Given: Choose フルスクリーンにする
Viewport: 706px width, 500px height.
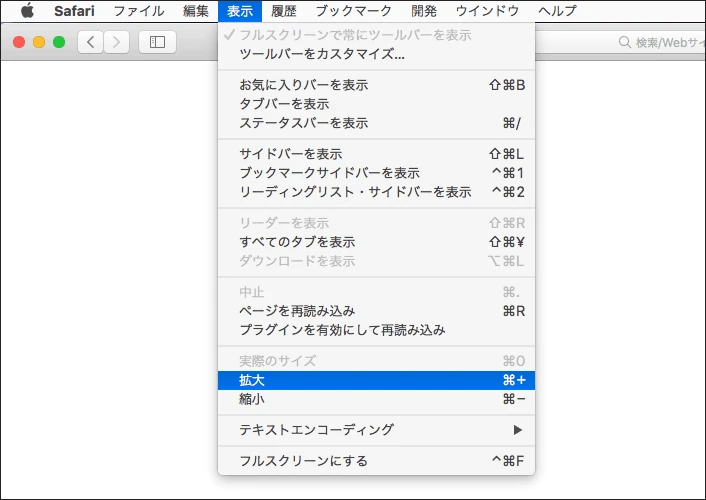Looking at the screenshot, I should (x=376, y=461).
